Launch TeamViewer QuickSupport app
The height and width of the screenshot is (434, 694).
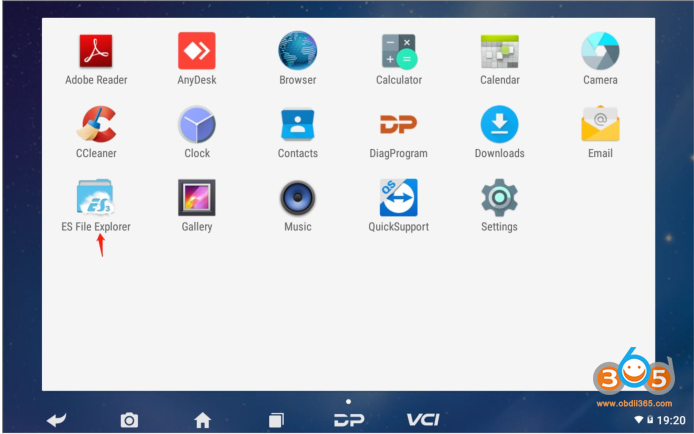[x=398, y=197]
